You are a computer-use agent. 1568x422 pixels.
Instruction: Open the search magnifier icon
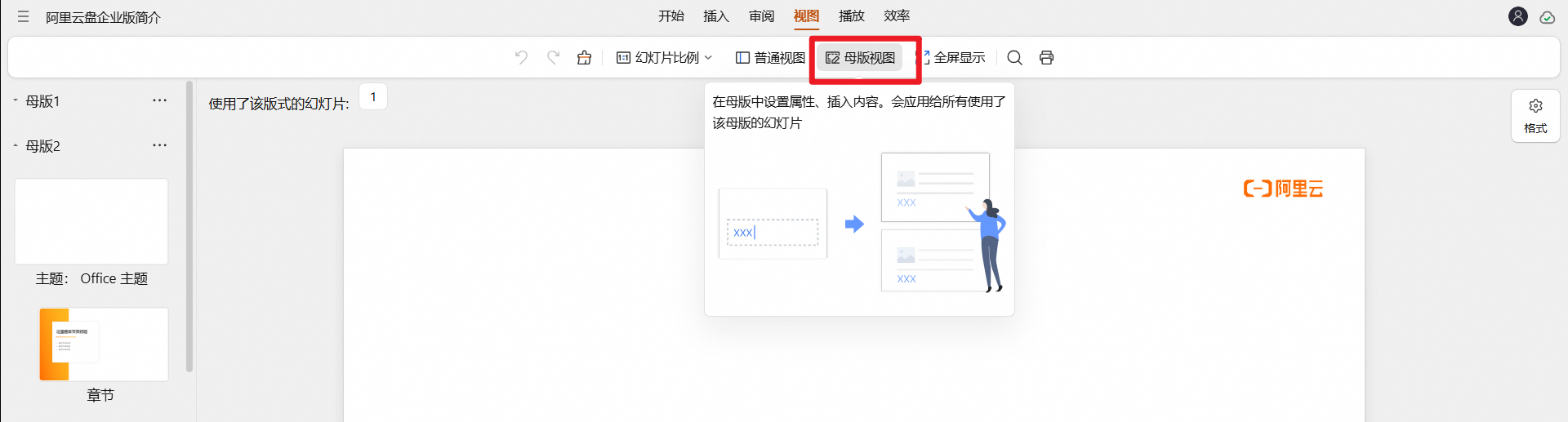[1014, 57]
